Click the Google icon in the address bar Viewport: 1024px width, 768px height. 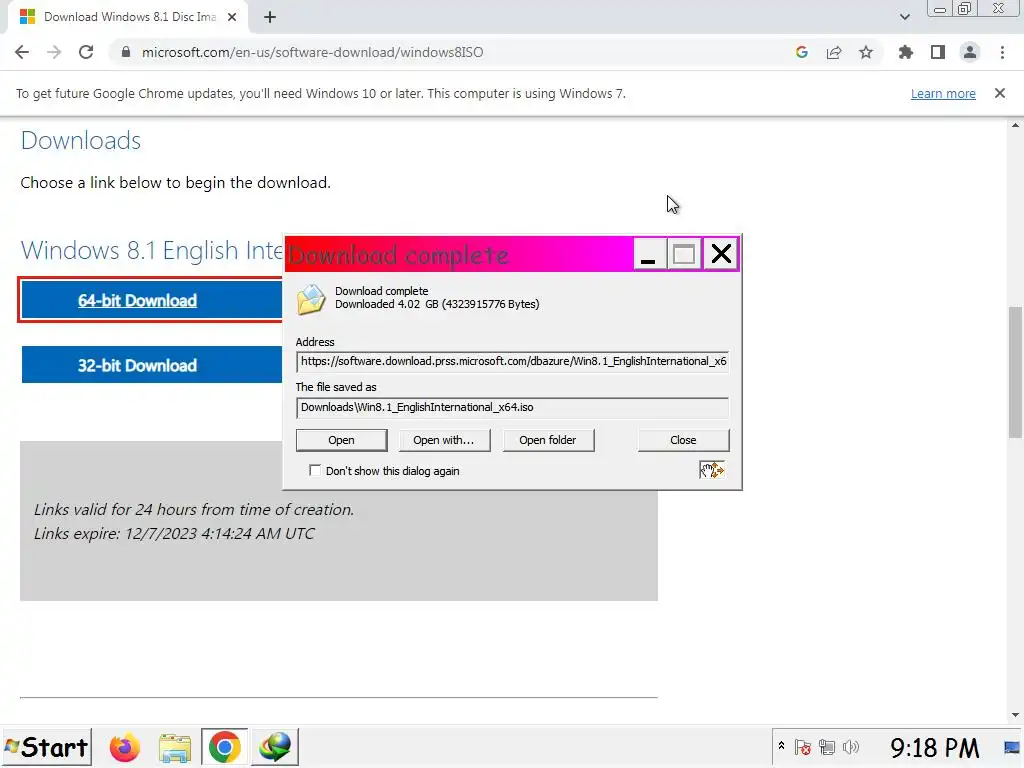coord(802,52)
